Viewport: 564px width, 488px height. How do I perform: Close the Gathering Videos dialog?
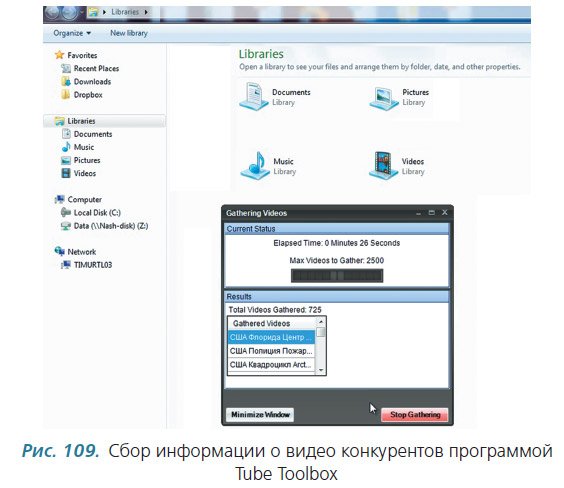(x=445, y=213)
